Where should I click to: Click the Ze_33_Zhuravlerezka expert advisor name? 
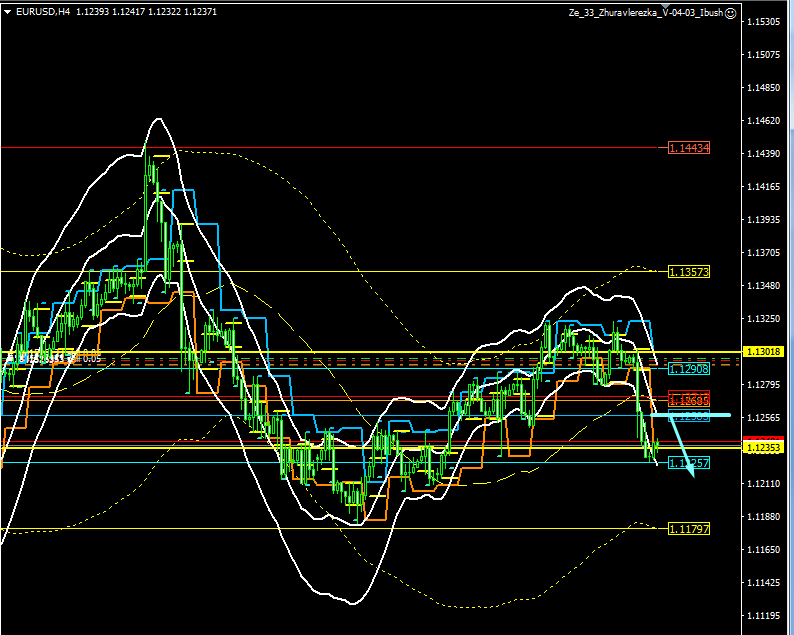pos(646,13)
